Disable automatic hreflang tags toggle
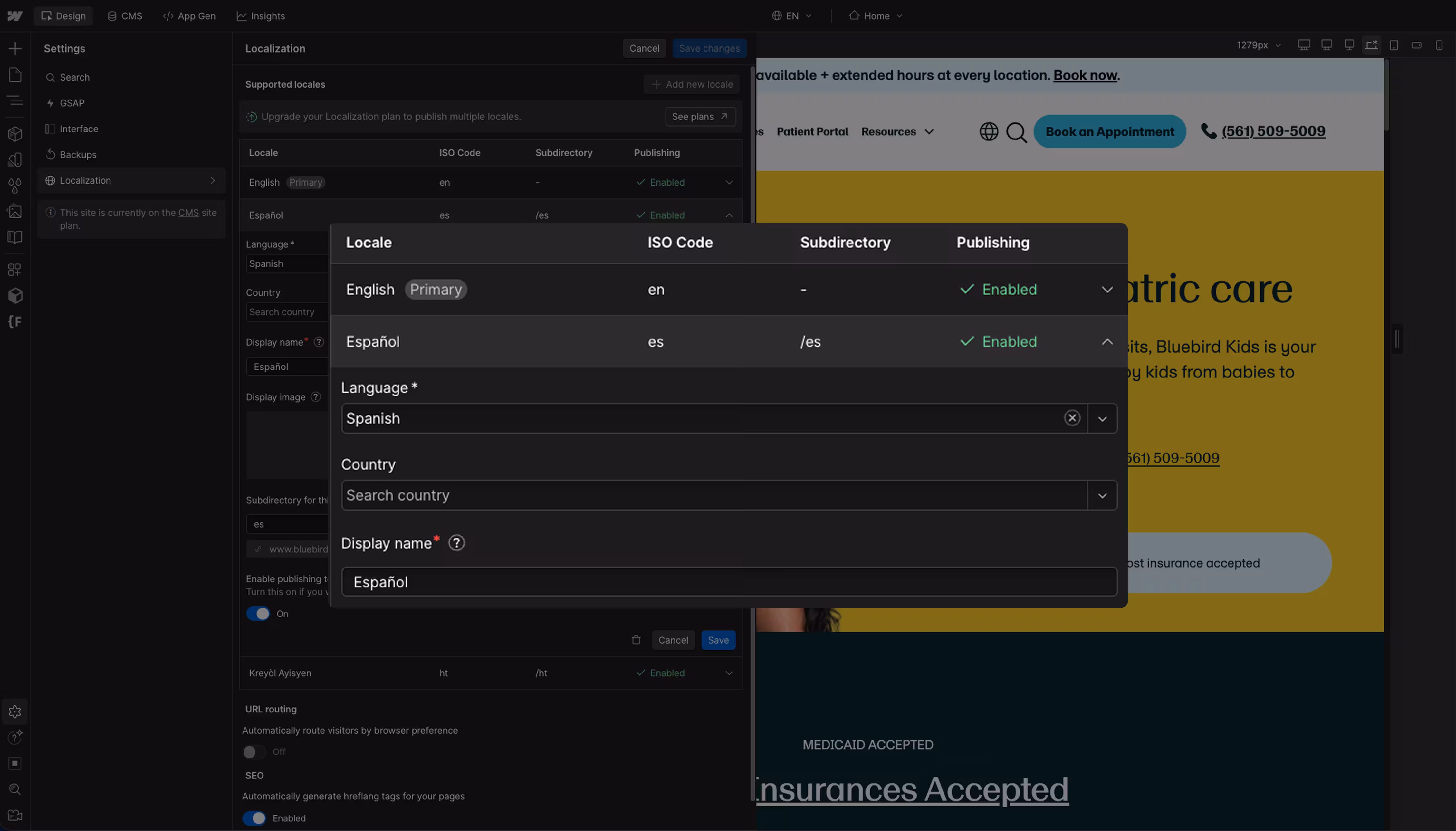This screenshot has height=831, width=1456. coord(254,818)
